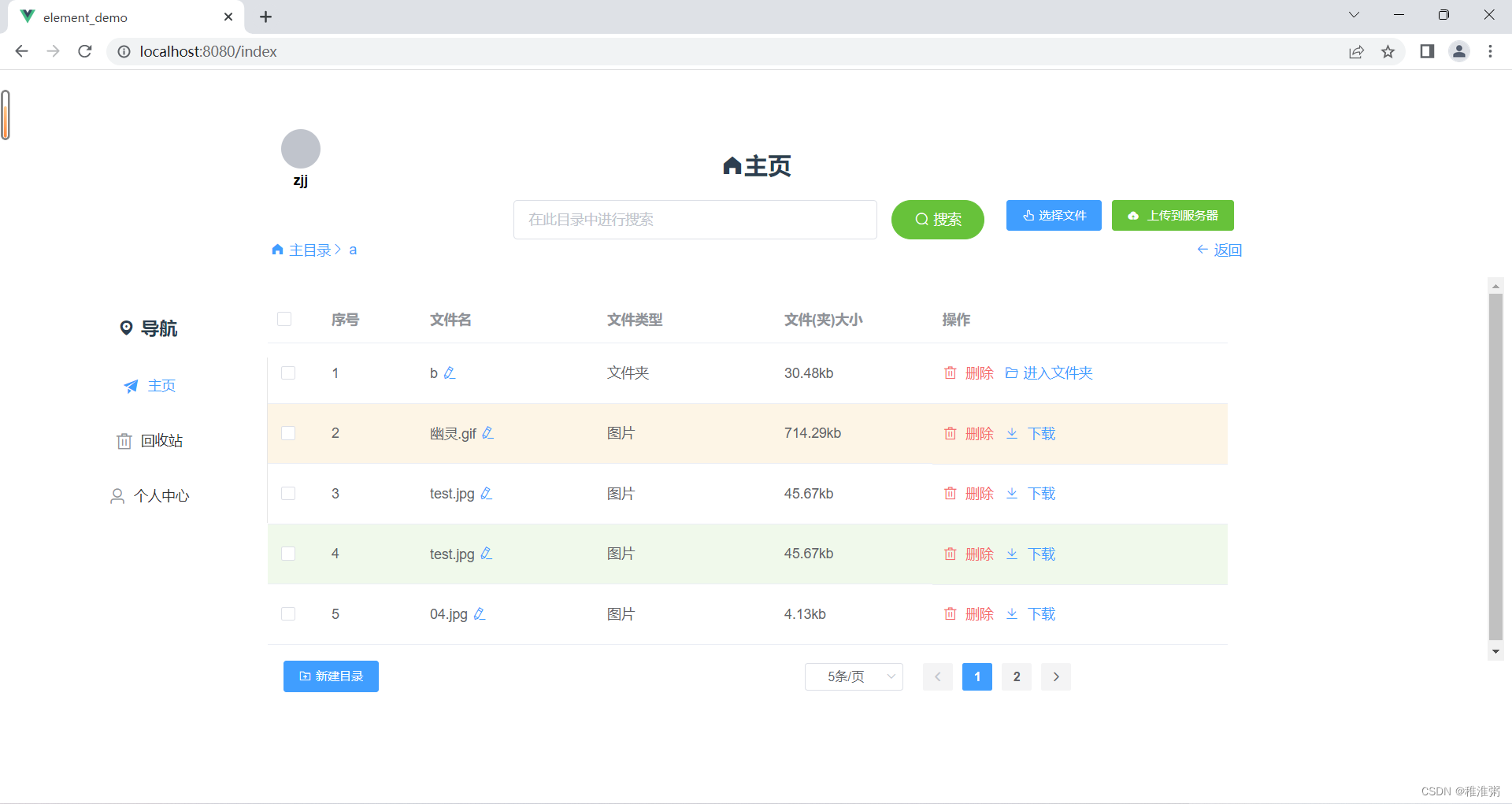
Task: Click the scrollbar down arrow beside the table
Action: click(1495, 652)
